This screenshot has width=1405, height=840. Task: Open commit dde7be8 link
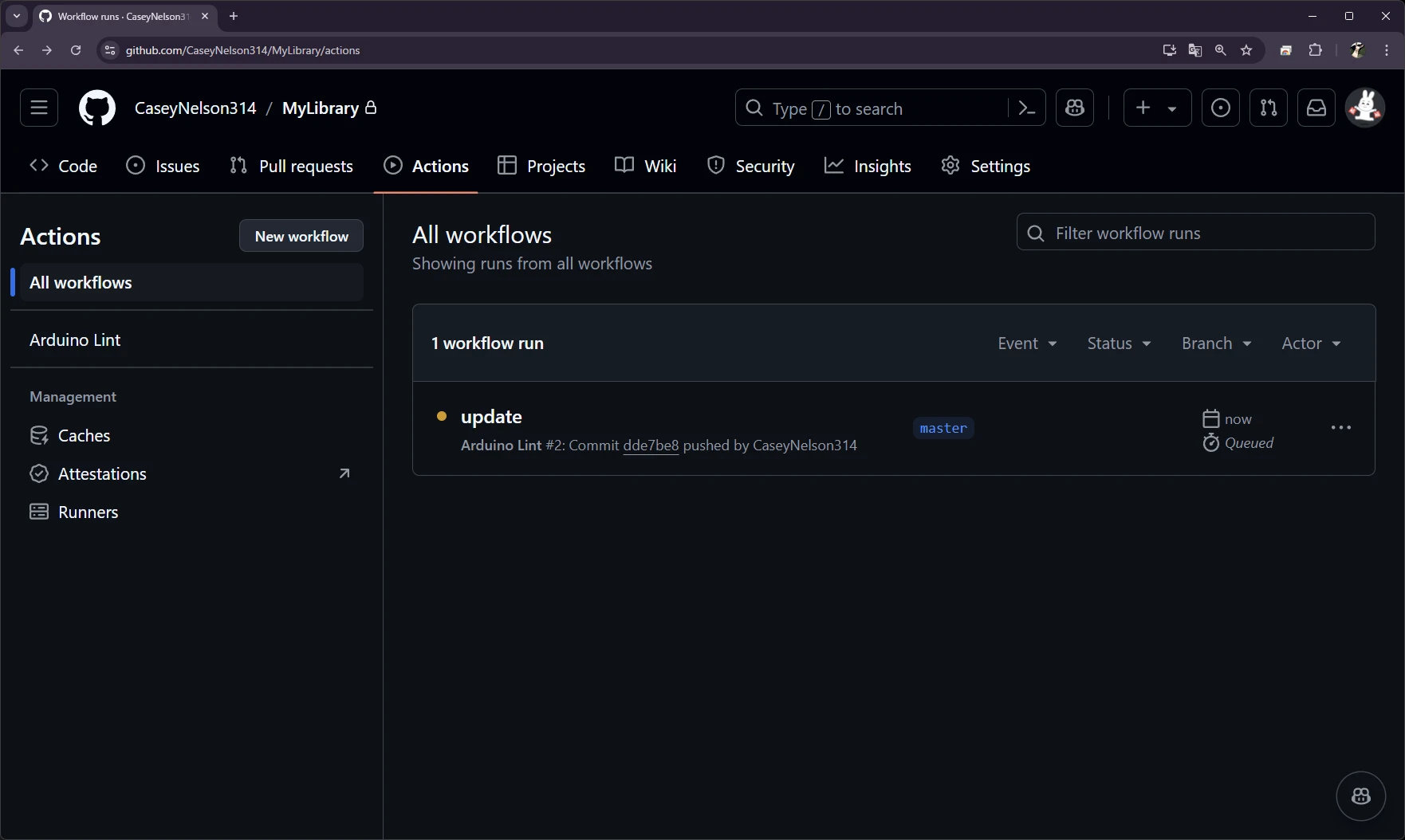[651, 445]
